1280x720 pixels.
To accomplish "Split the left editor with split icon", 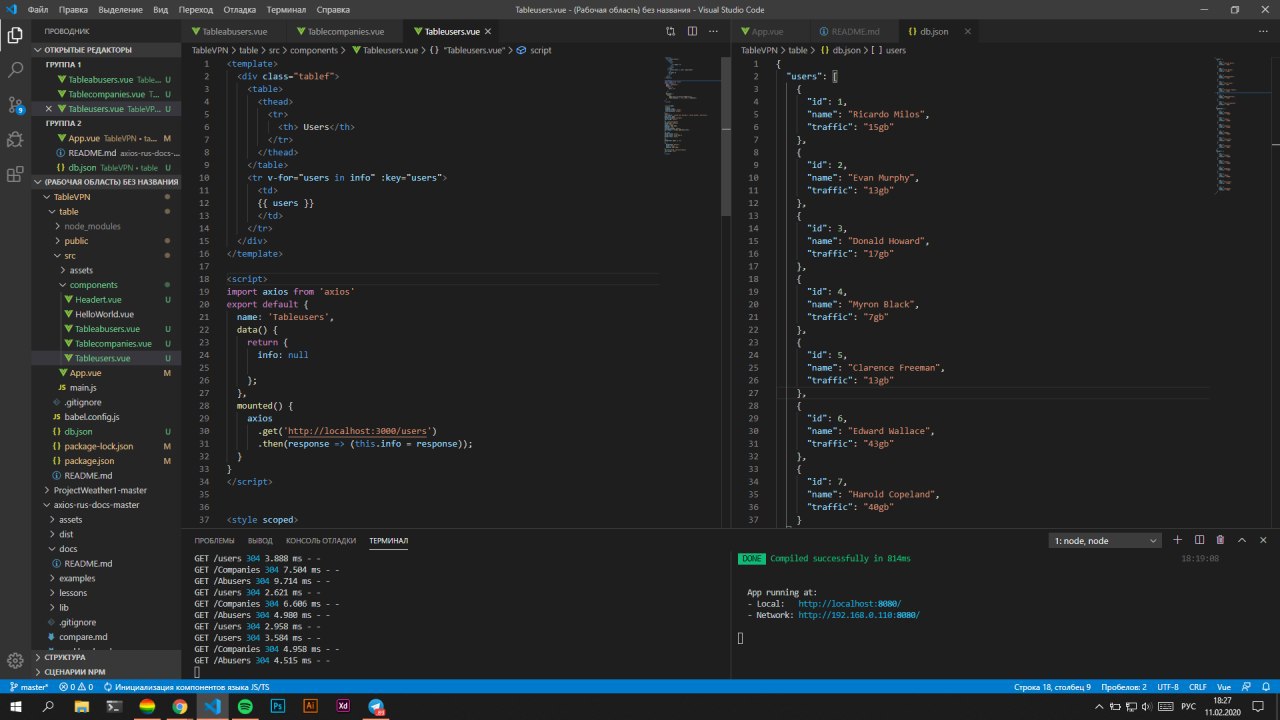I will point(690,32).
